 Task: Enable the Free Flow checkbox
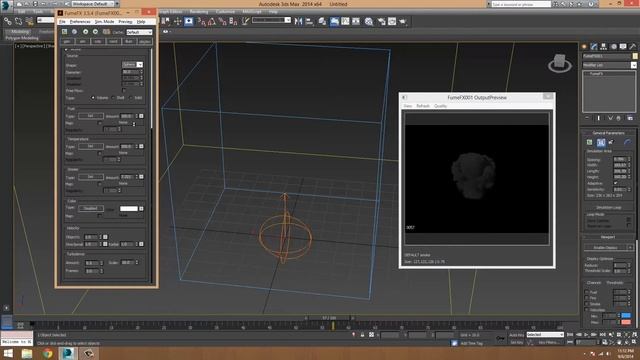pos(124,91)
